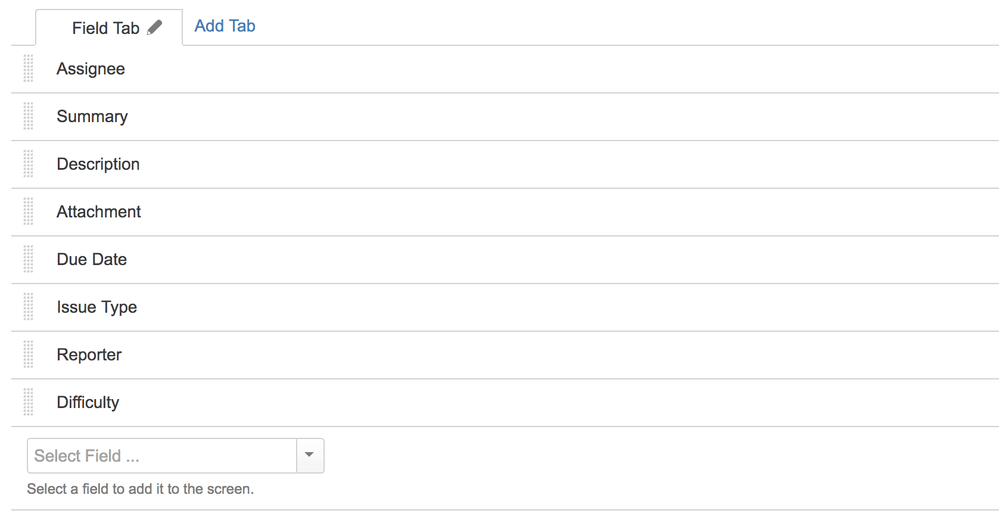
Task: Click the drag handle beside Difficulty
Action: (x=28, y=402)
